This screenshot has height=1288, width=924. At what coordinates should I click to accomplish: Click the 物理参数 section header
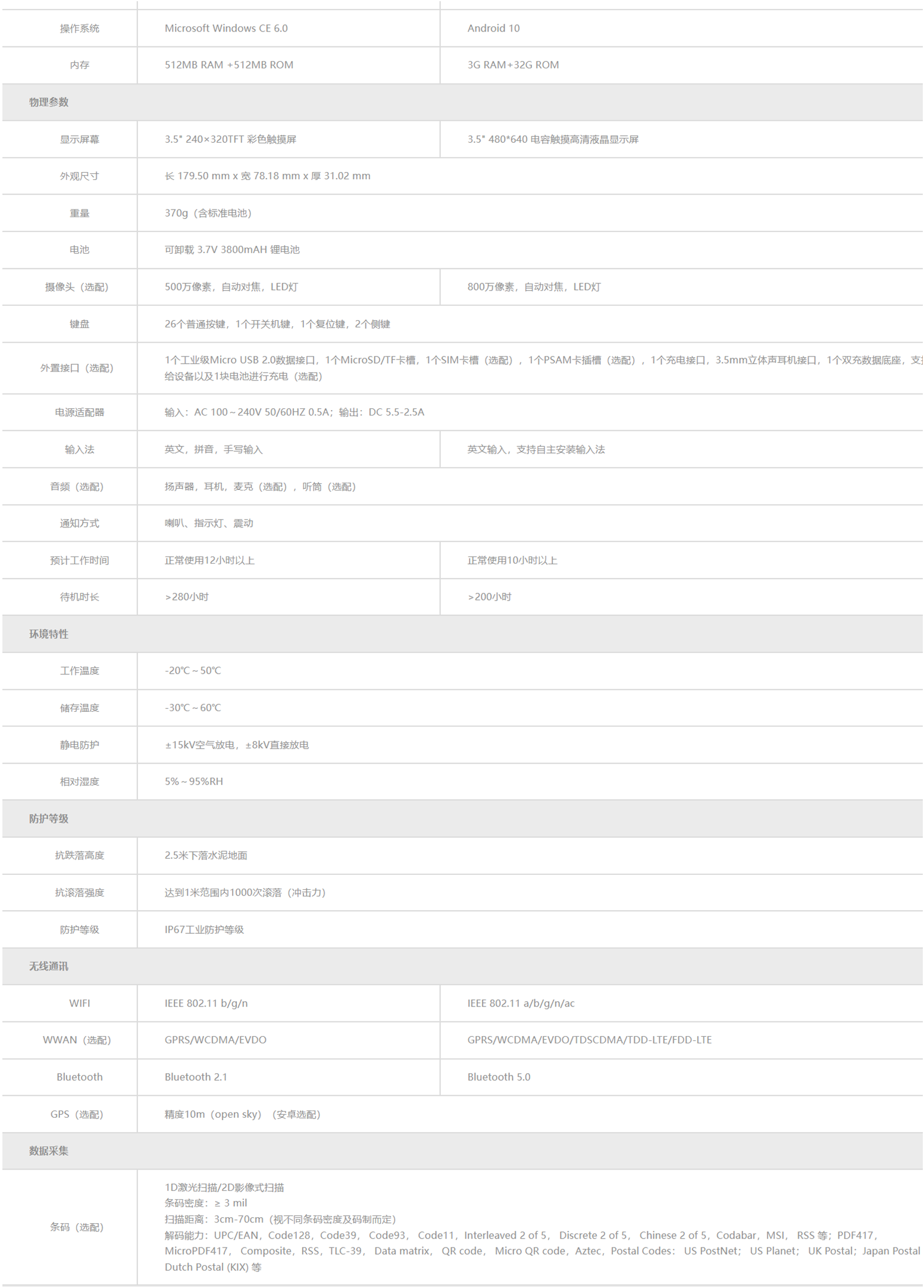[49, 102]
